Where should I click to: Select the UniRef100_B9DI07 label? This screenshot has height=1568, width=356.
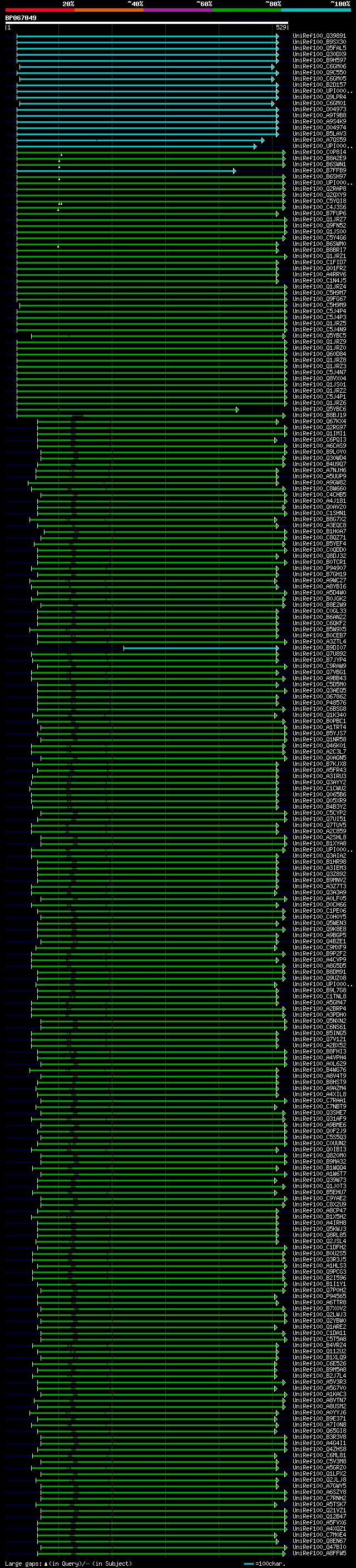tap(319, 647)
